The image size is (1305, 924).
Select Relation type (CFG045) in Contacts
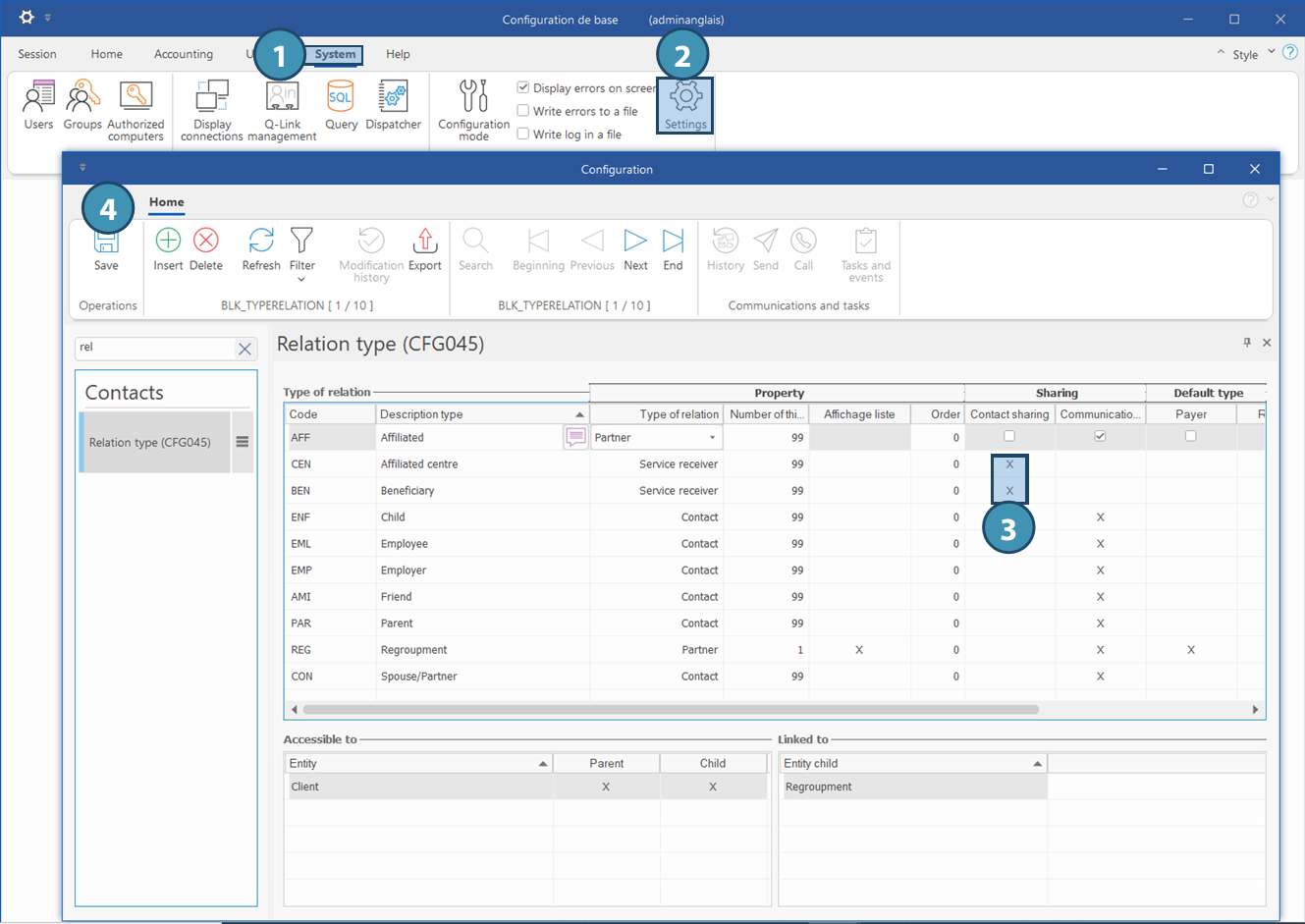(150, 443)
